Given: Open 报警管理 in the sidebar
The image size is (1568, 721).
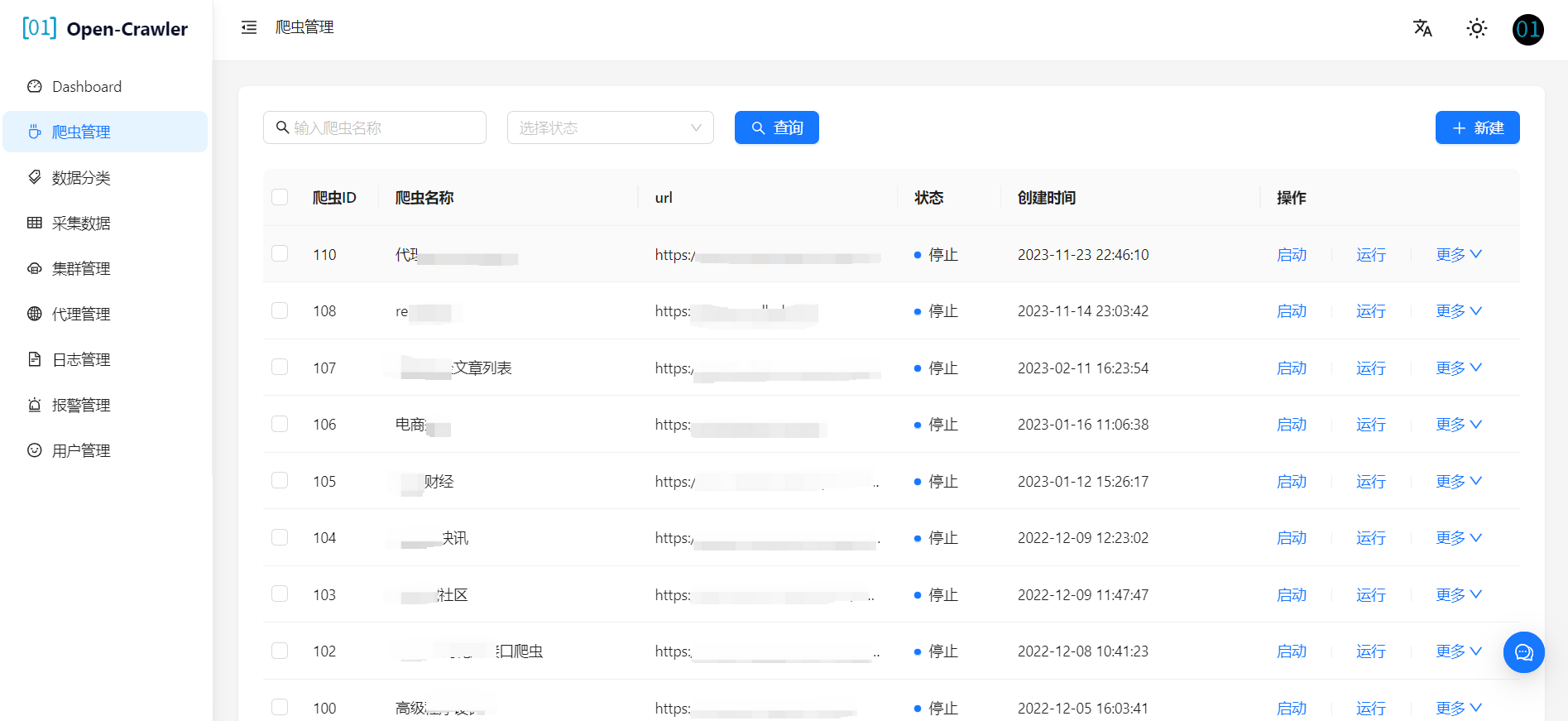Looking at the screenshot, I should 105,405.
